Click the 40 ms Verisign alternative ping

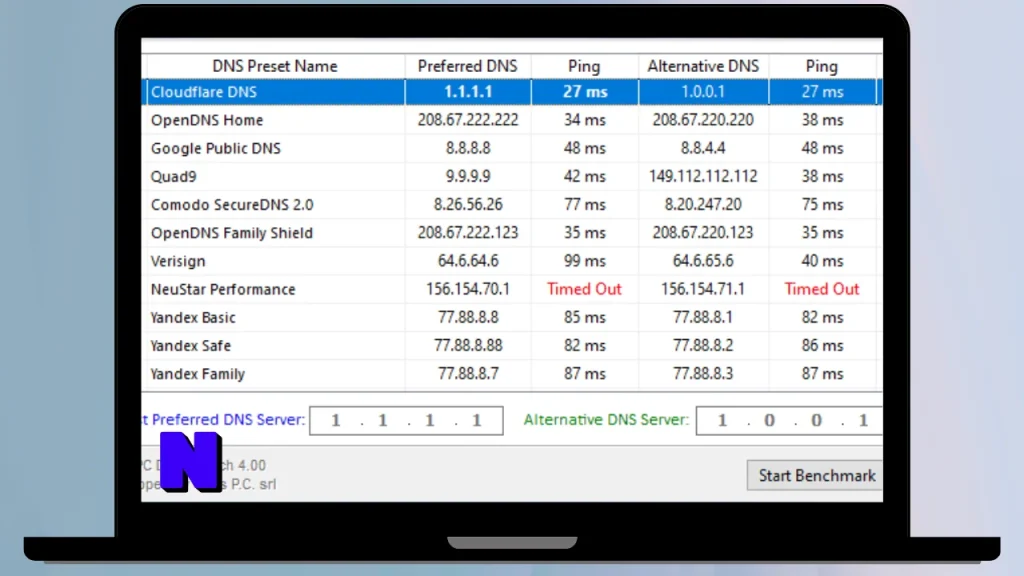[822, 261]
